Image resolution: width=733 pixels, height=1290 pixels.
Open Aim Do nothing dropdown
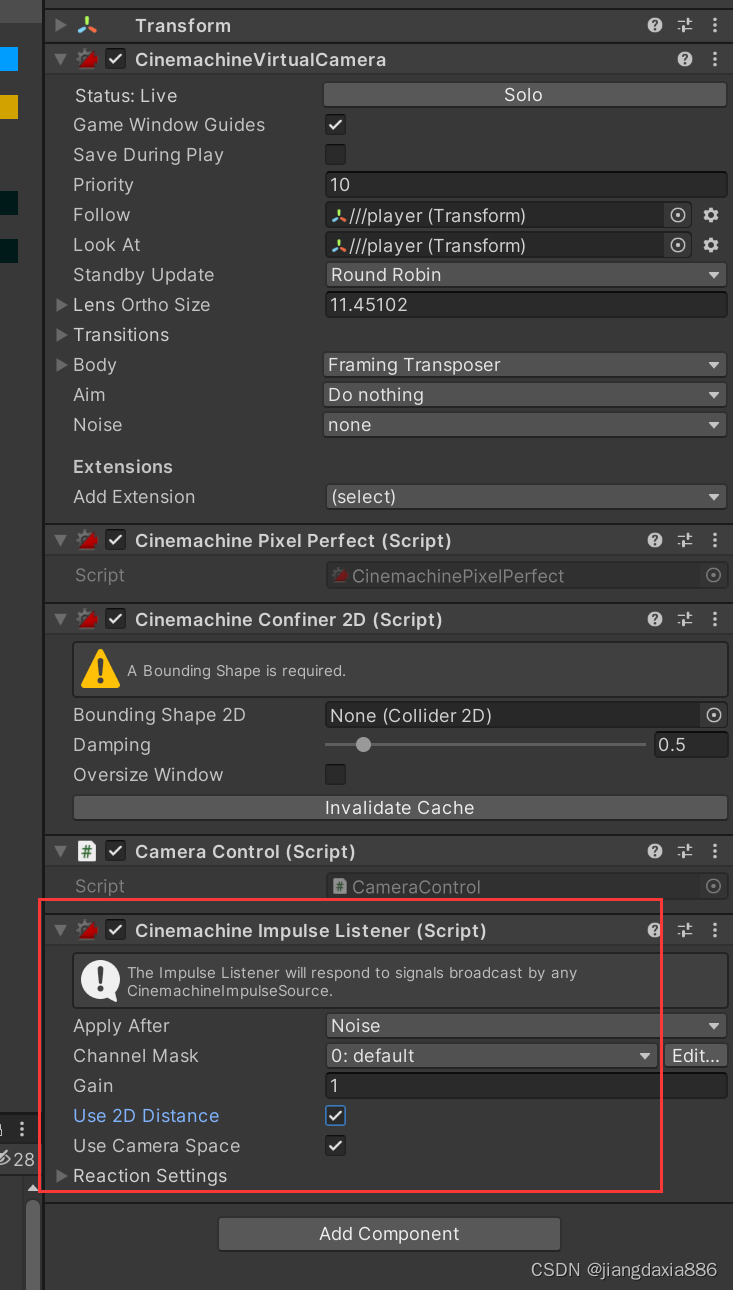click(525, 395)
